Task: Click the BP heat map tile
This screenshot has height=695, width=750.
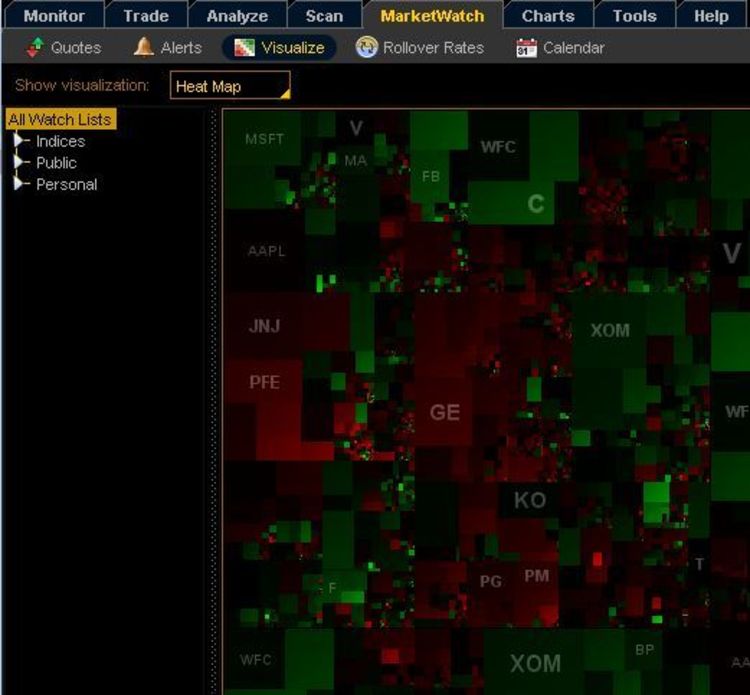Action: pyautogui.click(x=644, y=649)
